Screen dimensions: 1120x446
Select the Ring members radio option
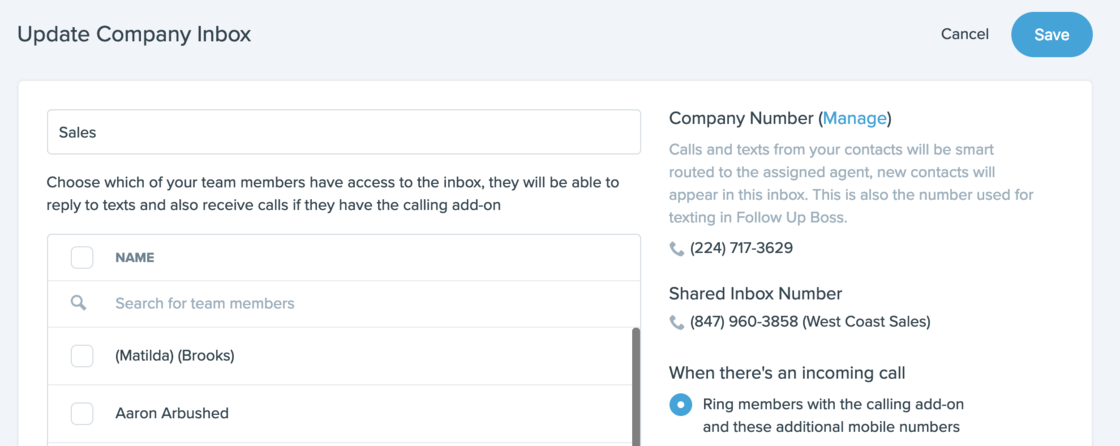tap(681, 405)
